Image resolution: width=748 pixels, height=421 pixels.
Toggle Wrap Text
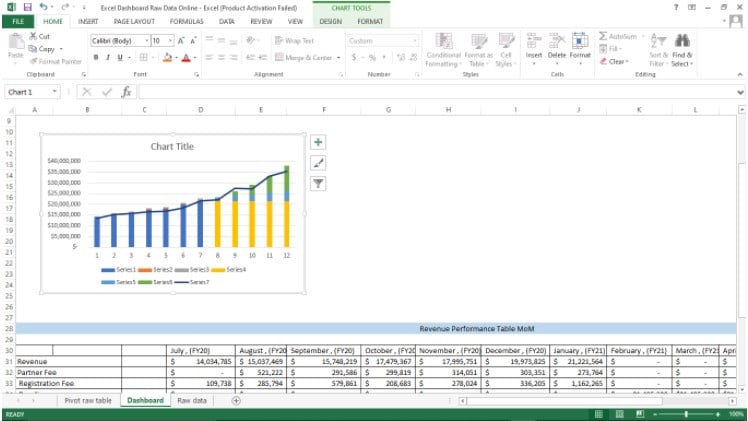point(294,41)
